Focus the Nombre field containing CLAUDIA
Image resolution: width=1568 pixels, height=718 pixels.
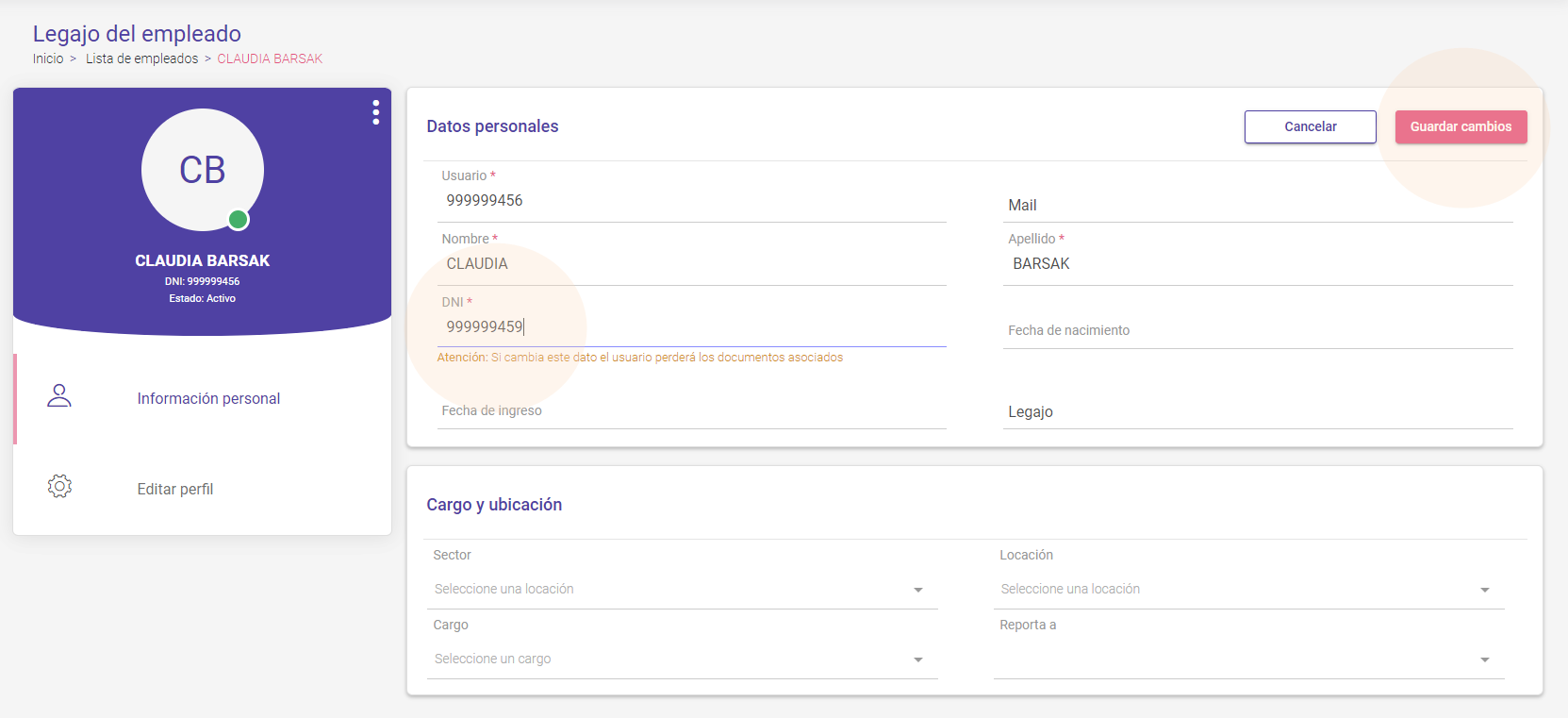point(692,263)
